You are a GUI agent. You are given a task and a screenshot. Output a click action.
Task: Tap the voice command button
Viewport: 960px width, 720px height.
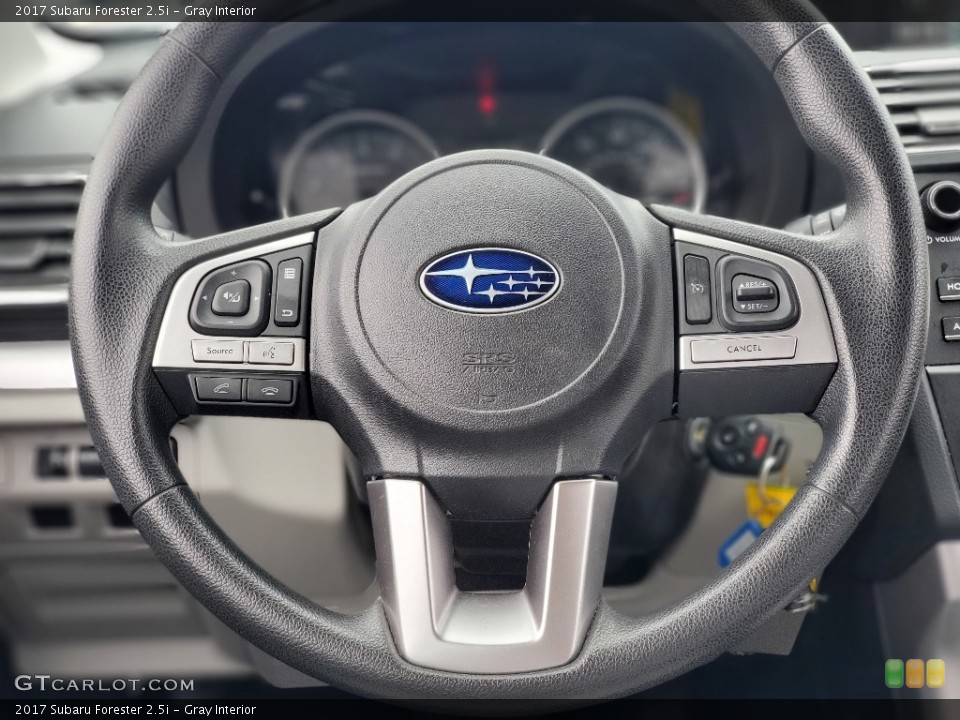(x=270, y=353)
